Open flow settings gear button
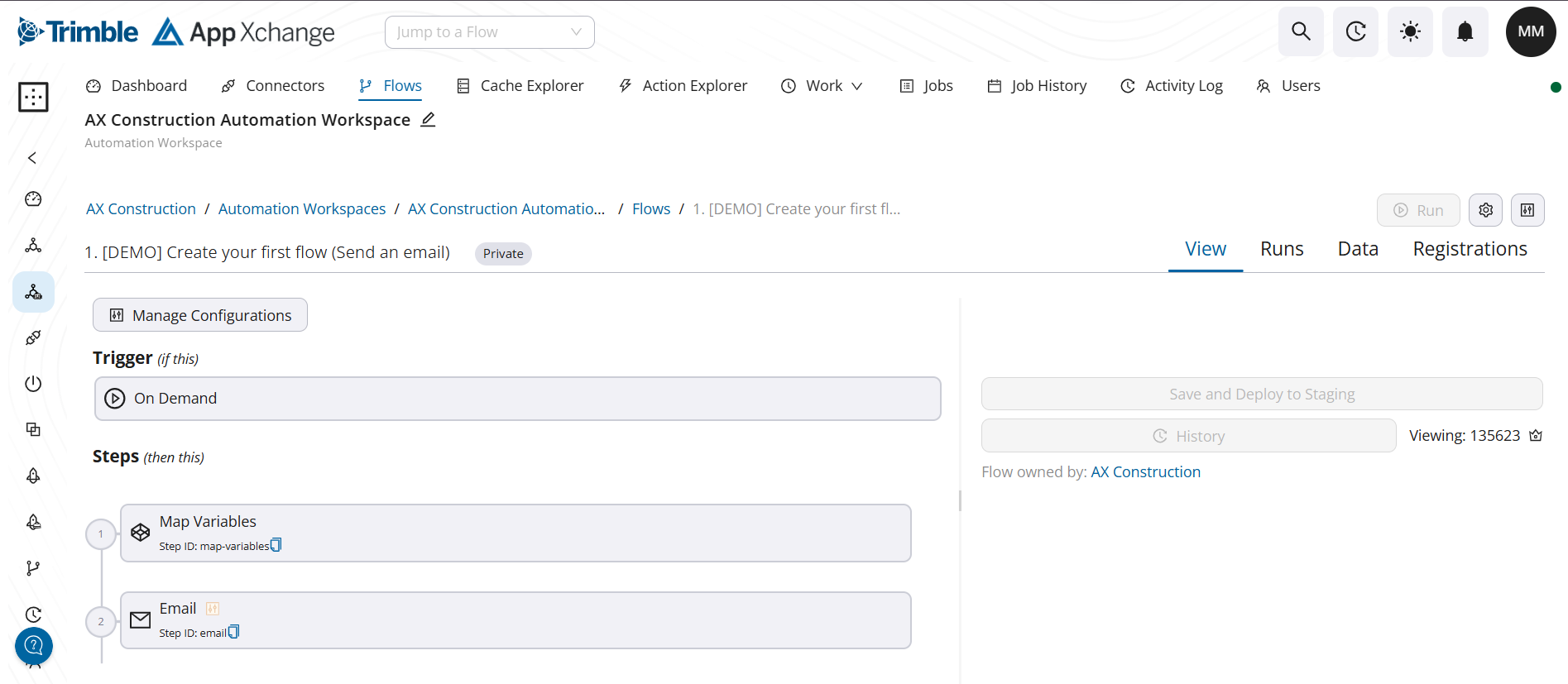Viewport: 1568px width, 684px height. (1485, 210)
